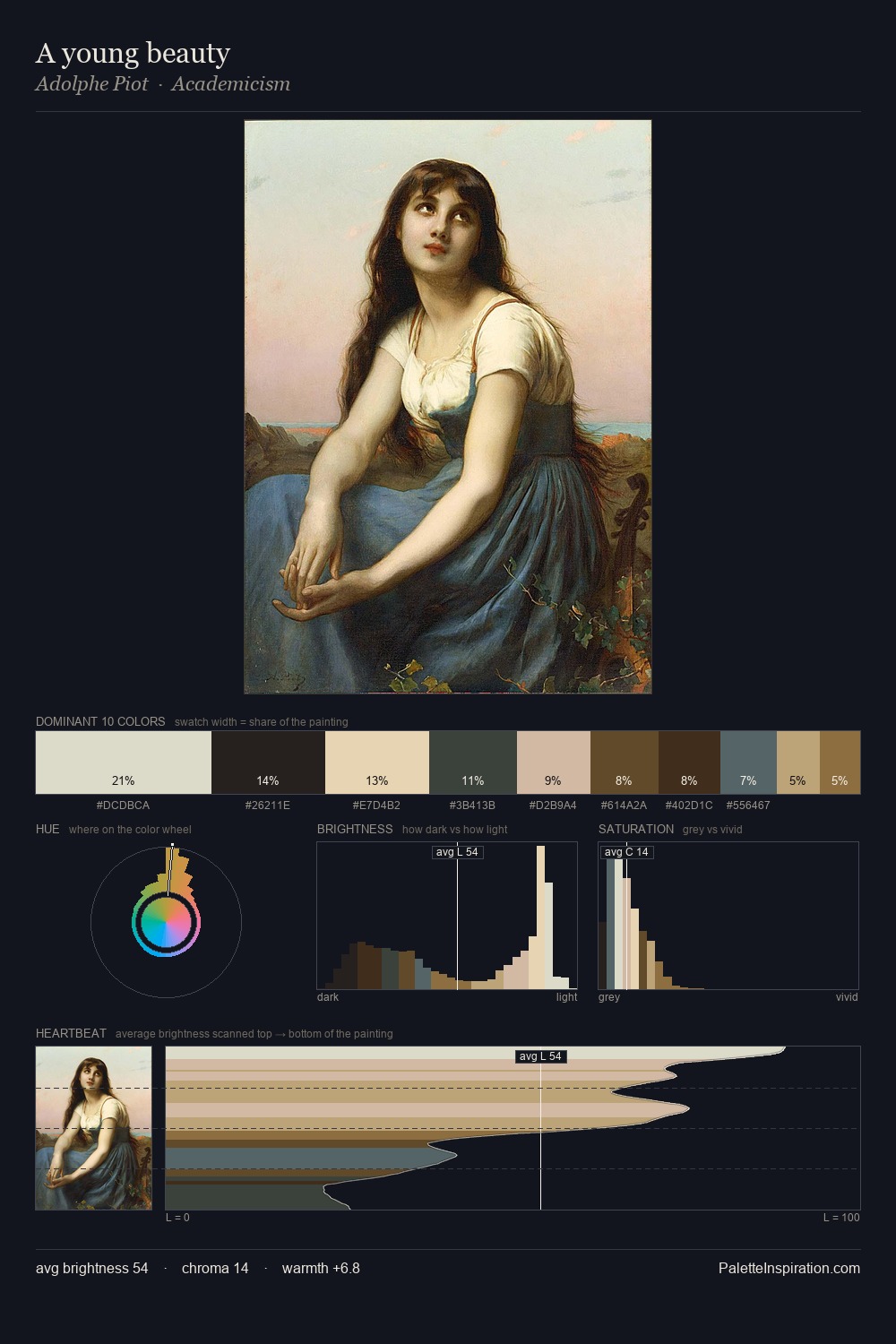This screenshot has width=896, height=1344.
Task: Click the avg L 54 marker in heartbeat chart
Action: (540, 1056)
